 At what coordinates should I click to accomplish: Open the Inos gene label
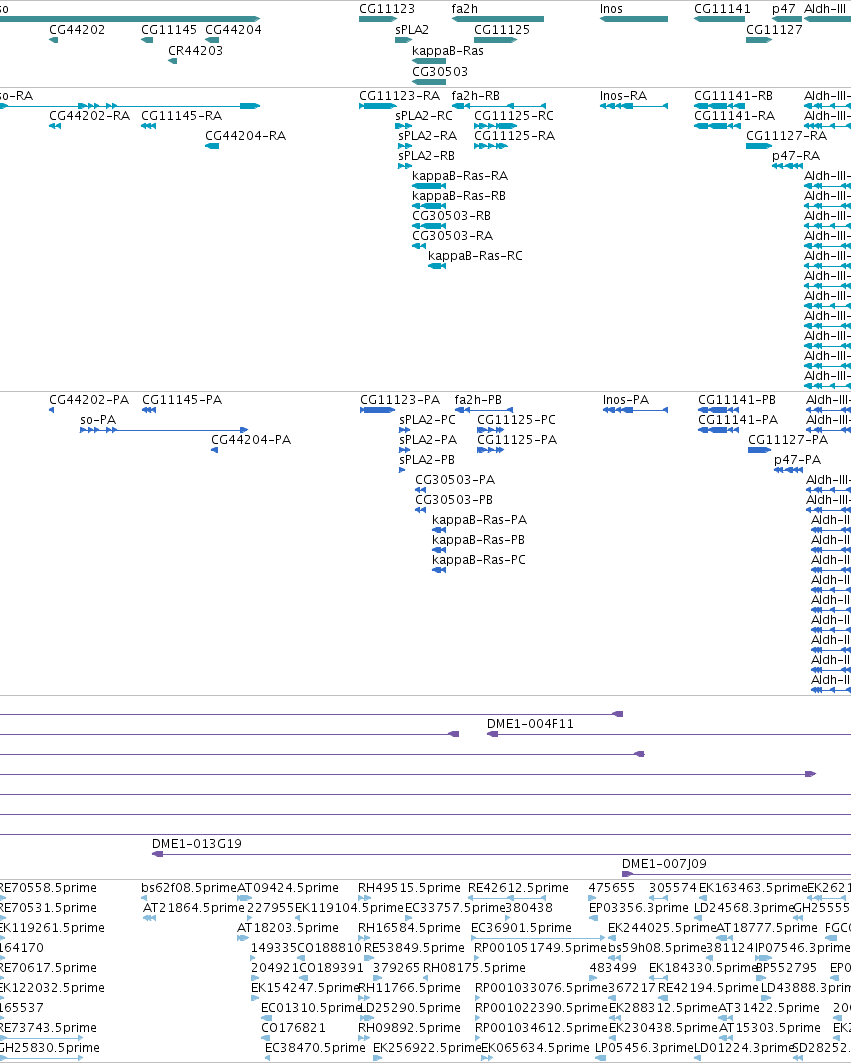611,9
